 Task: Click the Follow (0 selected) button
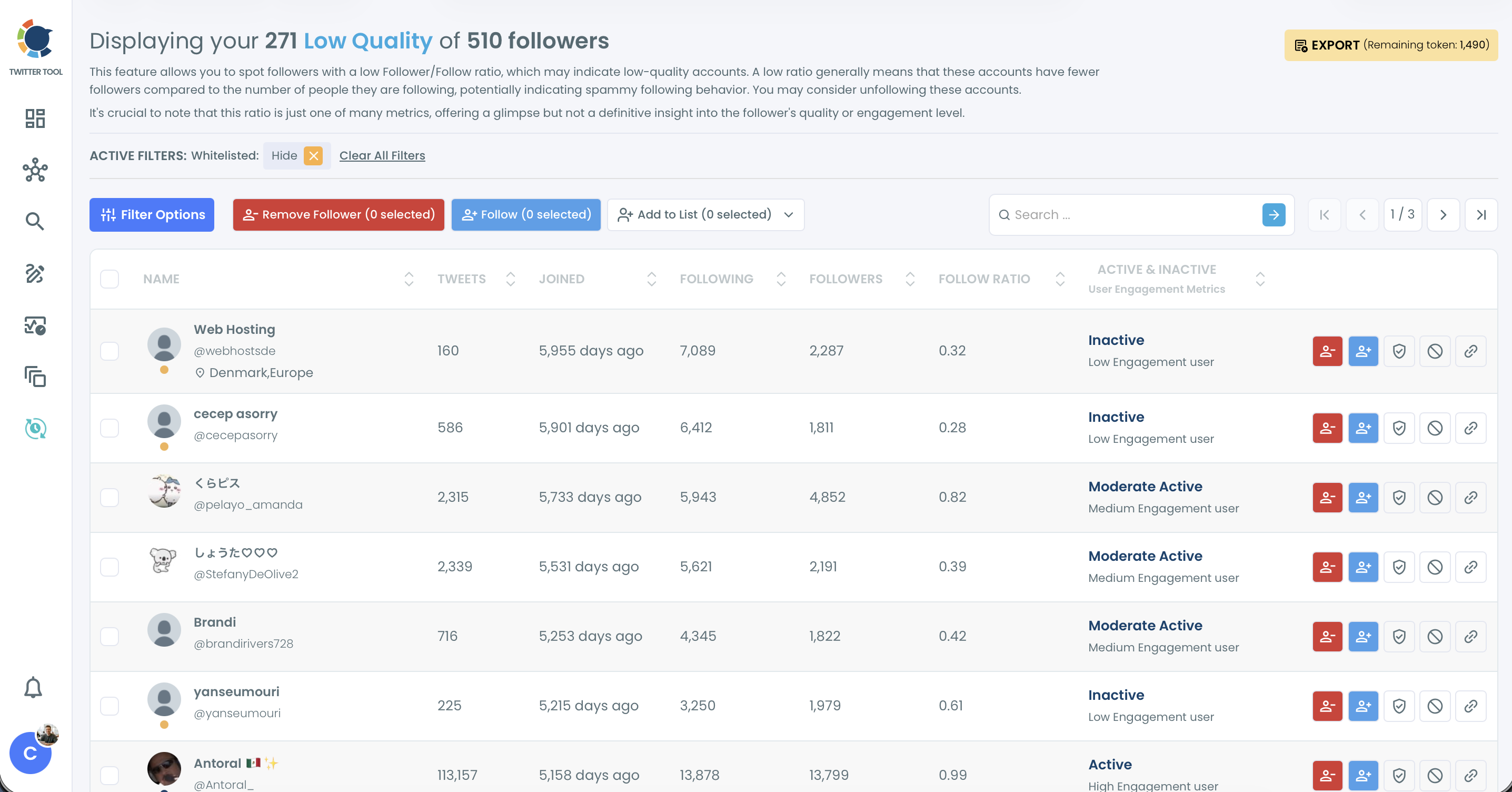click(x=526, y=215)
